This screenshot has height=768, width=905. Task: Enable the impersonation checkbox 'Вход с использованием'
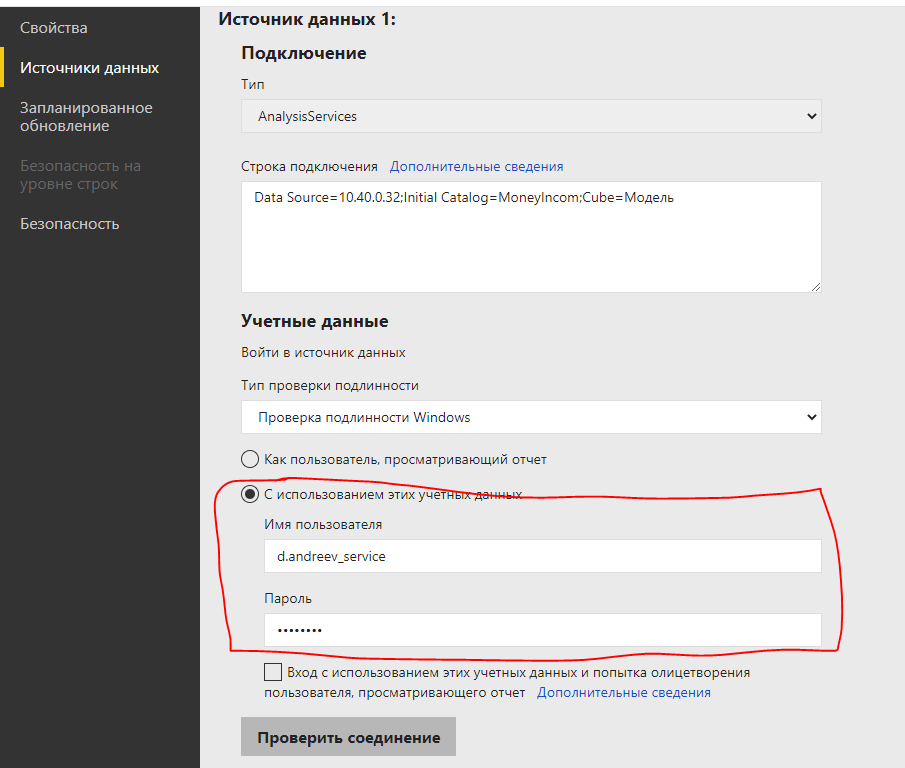pyautogui.click(x=273, y=672)
